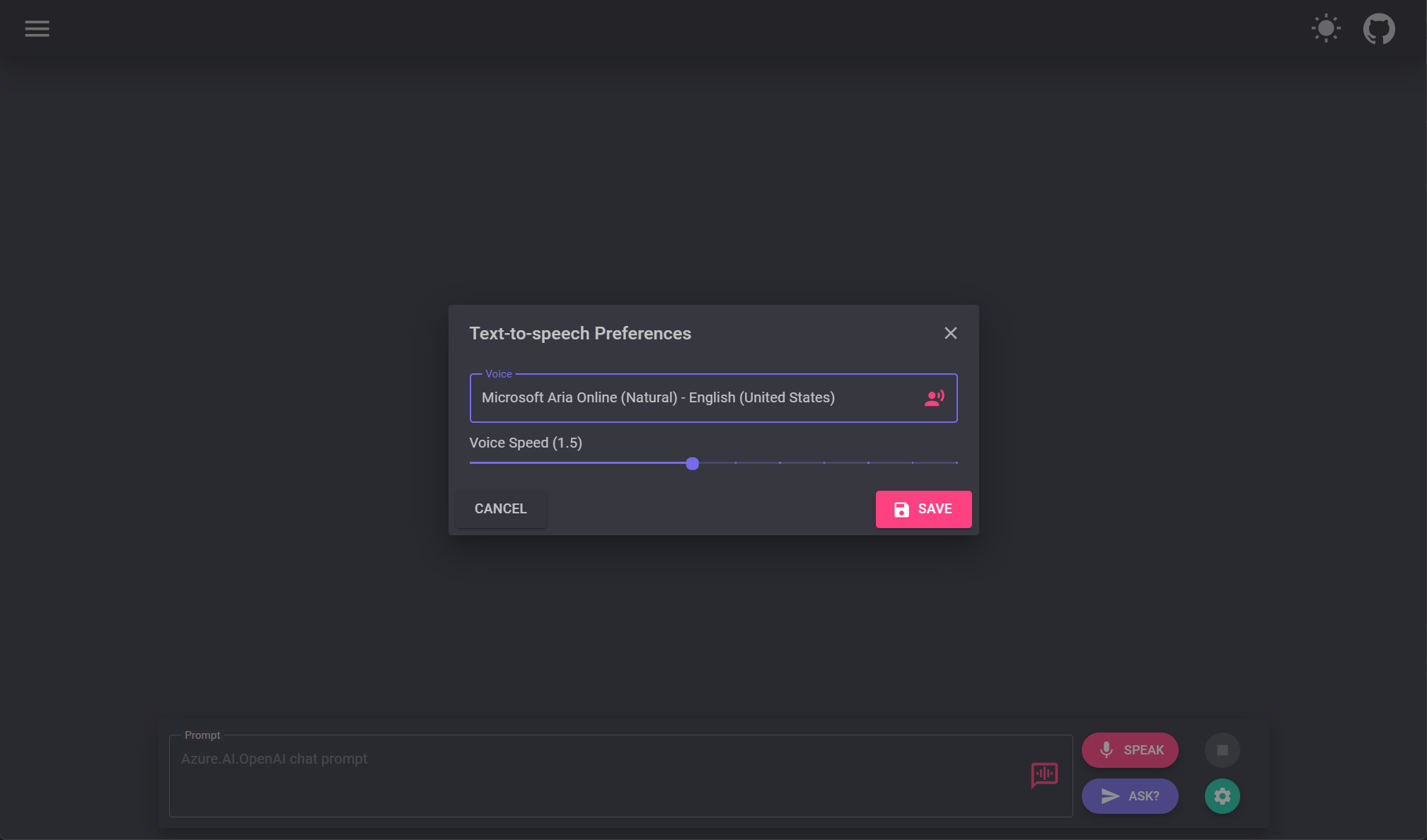Click the speaking-person voice icon
Image resolution: width=1427 pixels, height=840 pixels.
tap(934, 398)
